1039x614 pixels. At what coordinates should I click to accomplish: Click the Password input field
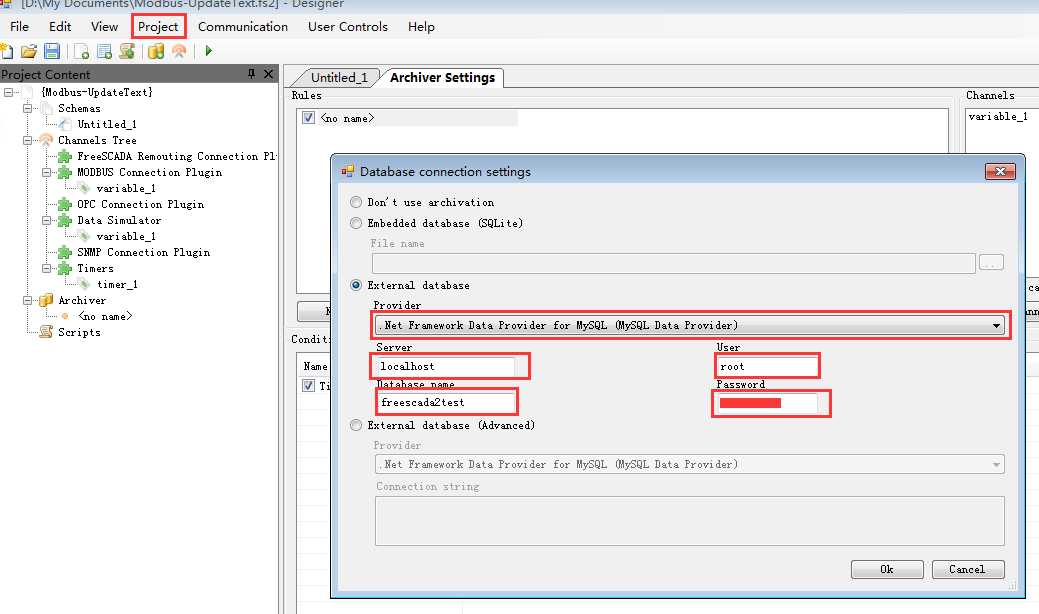[767, 402]
